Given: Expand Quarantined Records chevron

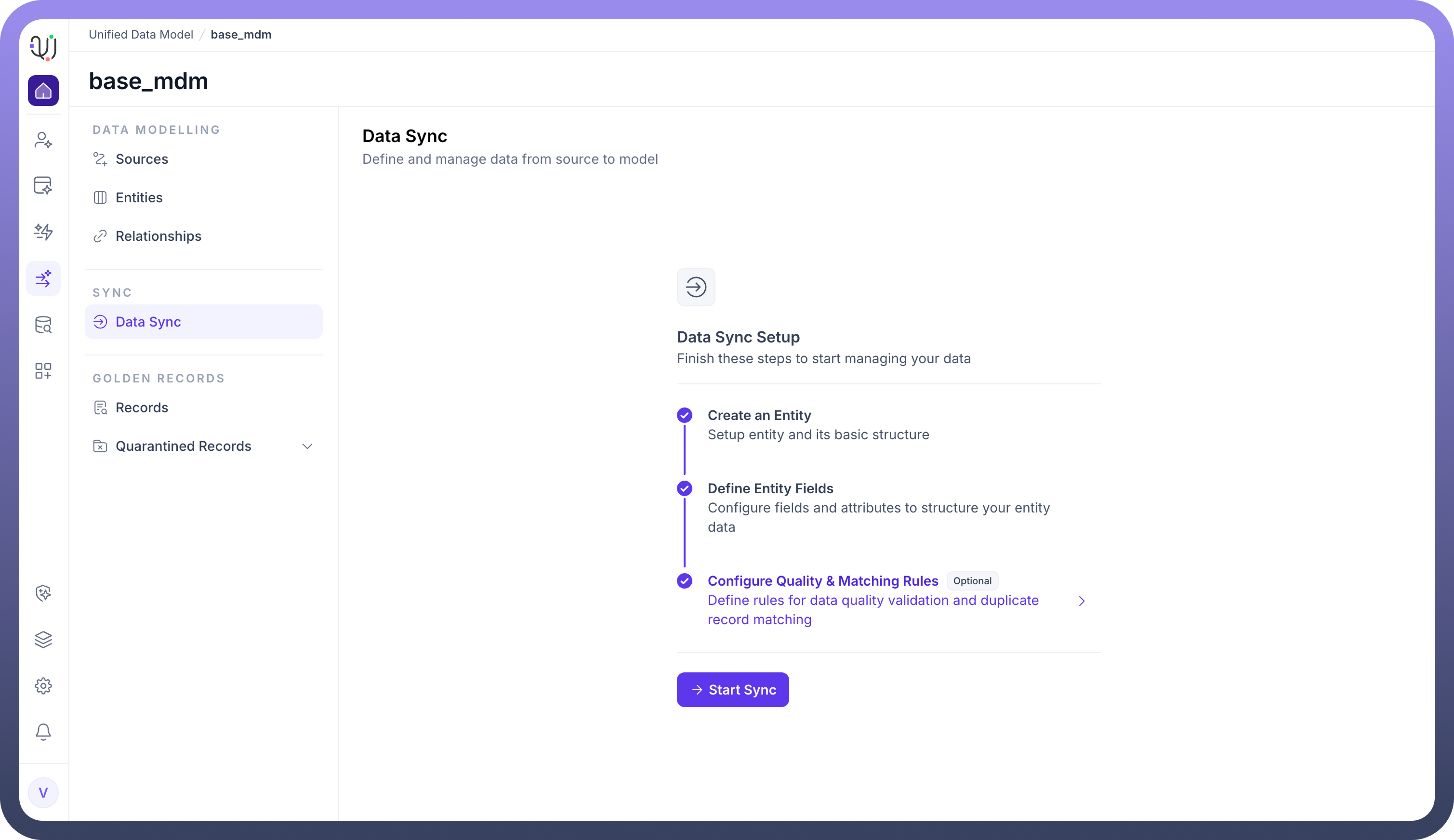Looking at the screenshot, I should pyautogui.click(x=307, y=446).
